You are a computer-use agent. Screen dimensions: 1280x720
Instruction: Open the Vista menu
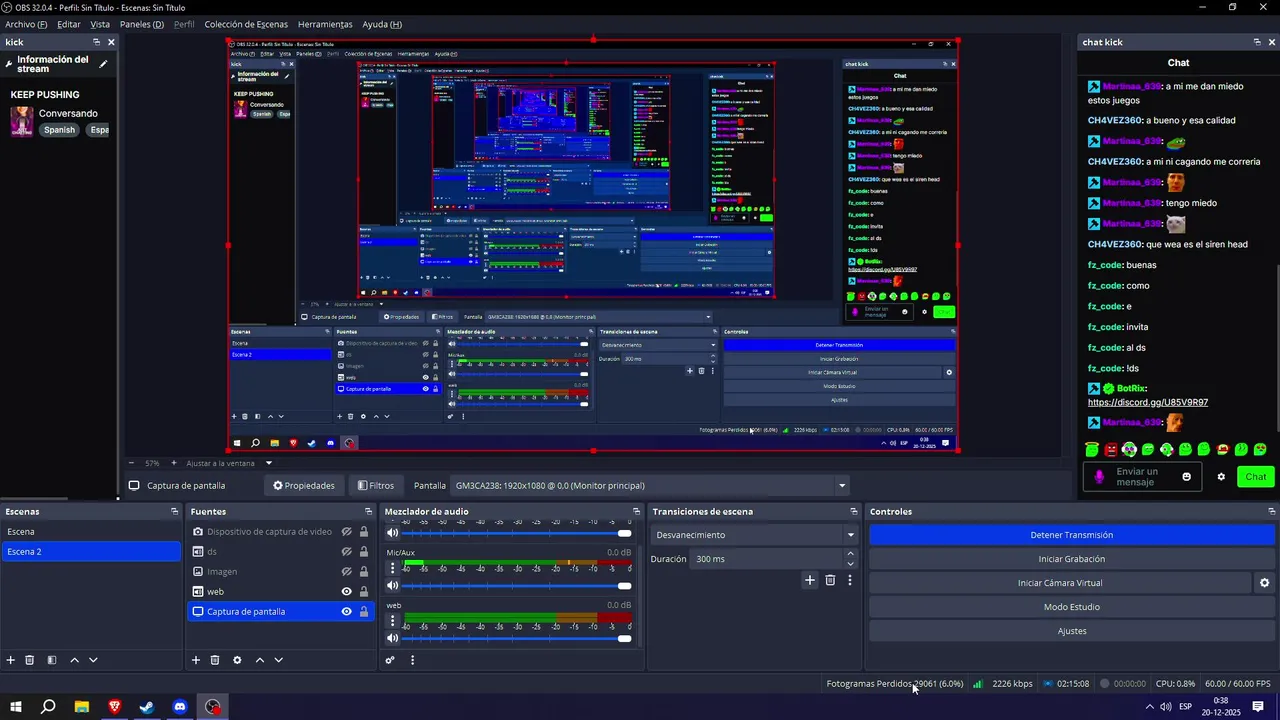(x=100, y=24)
